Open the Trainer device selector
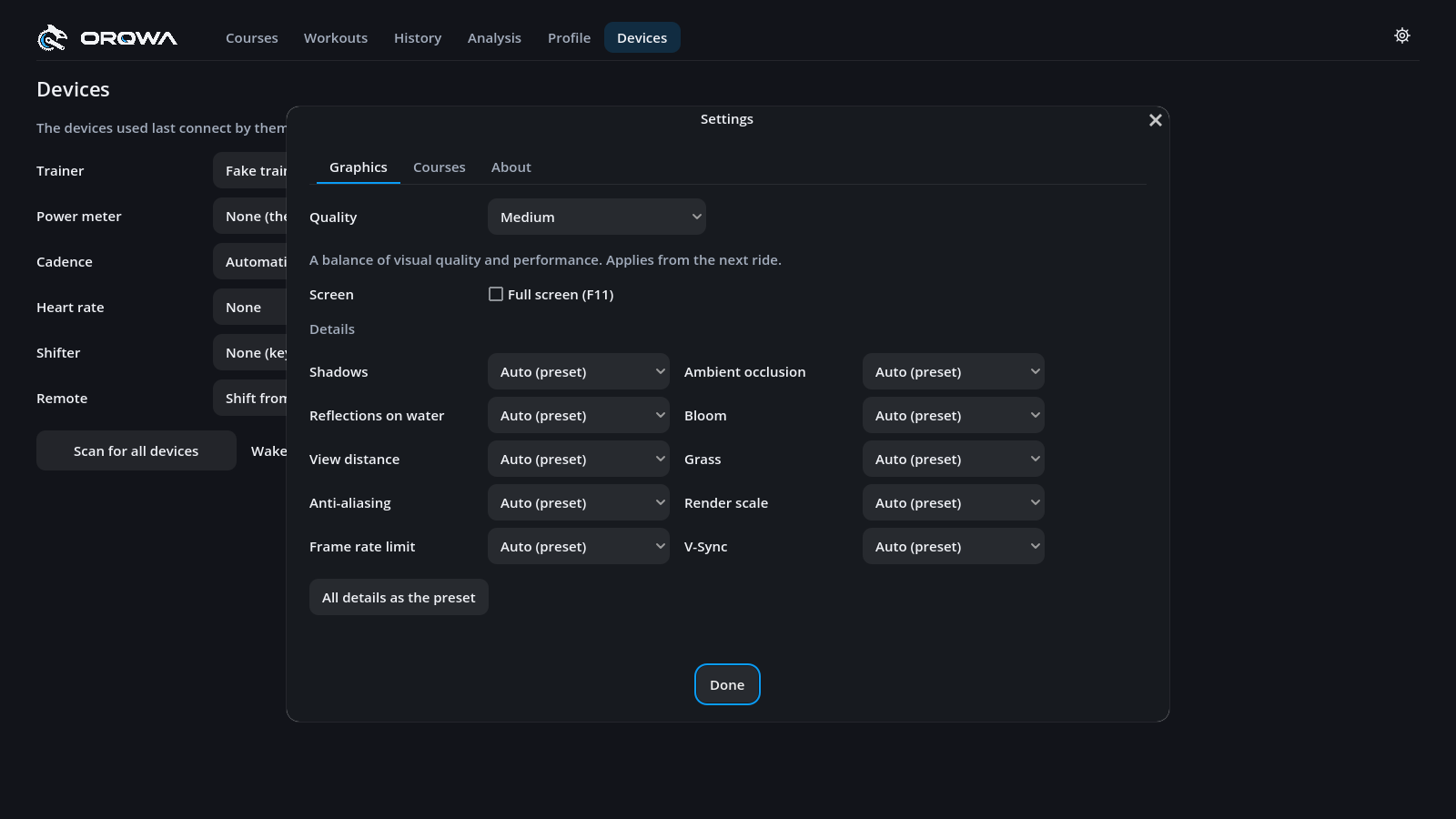Screen dimensions: 1456x819 tap(250, 170)
